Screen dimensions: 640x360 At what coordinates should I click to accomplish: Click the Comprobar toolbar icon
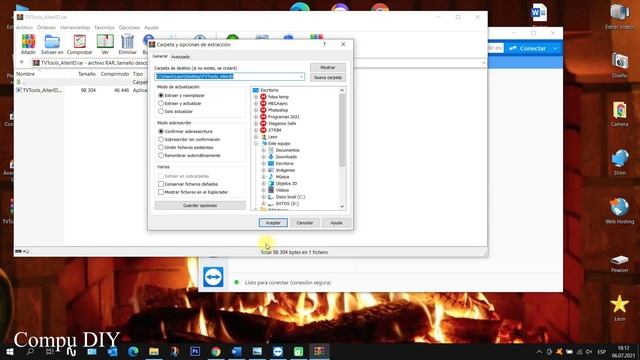click(x=80, y=44)
